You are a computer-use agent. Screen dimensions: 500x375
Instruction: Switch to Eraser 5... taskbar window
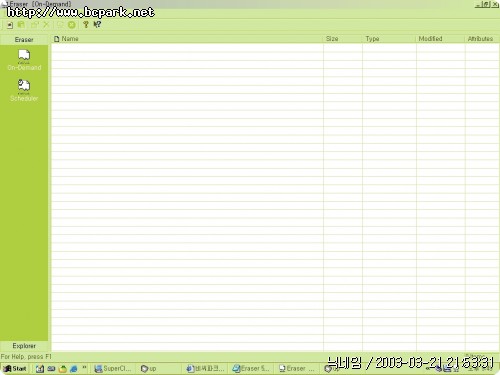(x=251, y=368)
